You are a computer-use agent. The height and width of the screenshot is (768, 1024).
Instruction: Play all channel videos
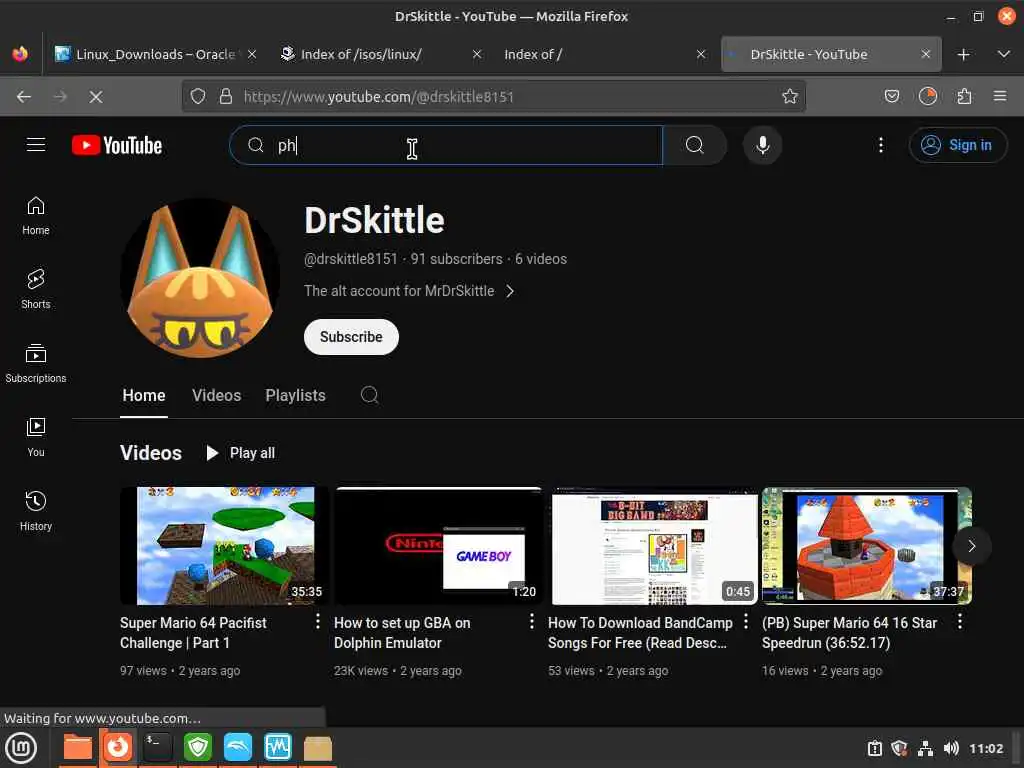tap(240, 453)
